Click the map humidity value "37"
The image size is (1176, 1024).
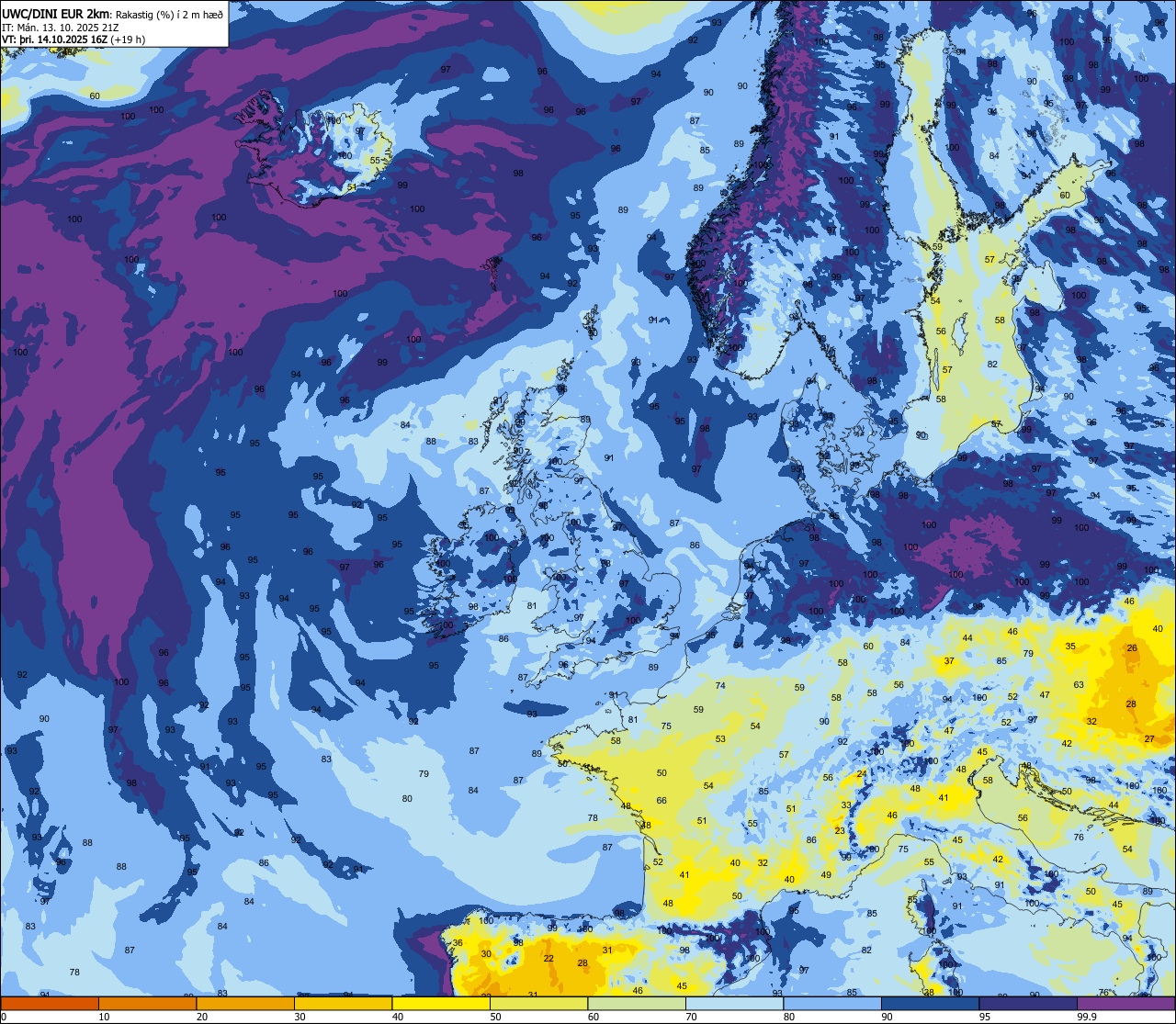(x=949, y=660)
